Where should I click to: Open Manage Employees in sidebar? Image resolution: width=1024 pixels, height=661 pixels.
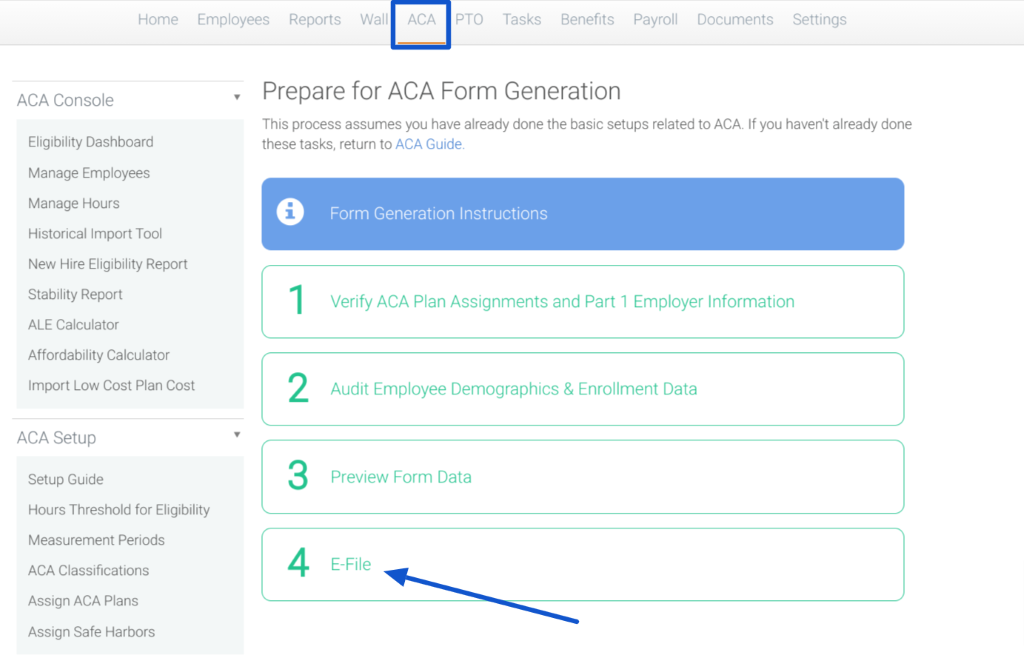(89, 172)
